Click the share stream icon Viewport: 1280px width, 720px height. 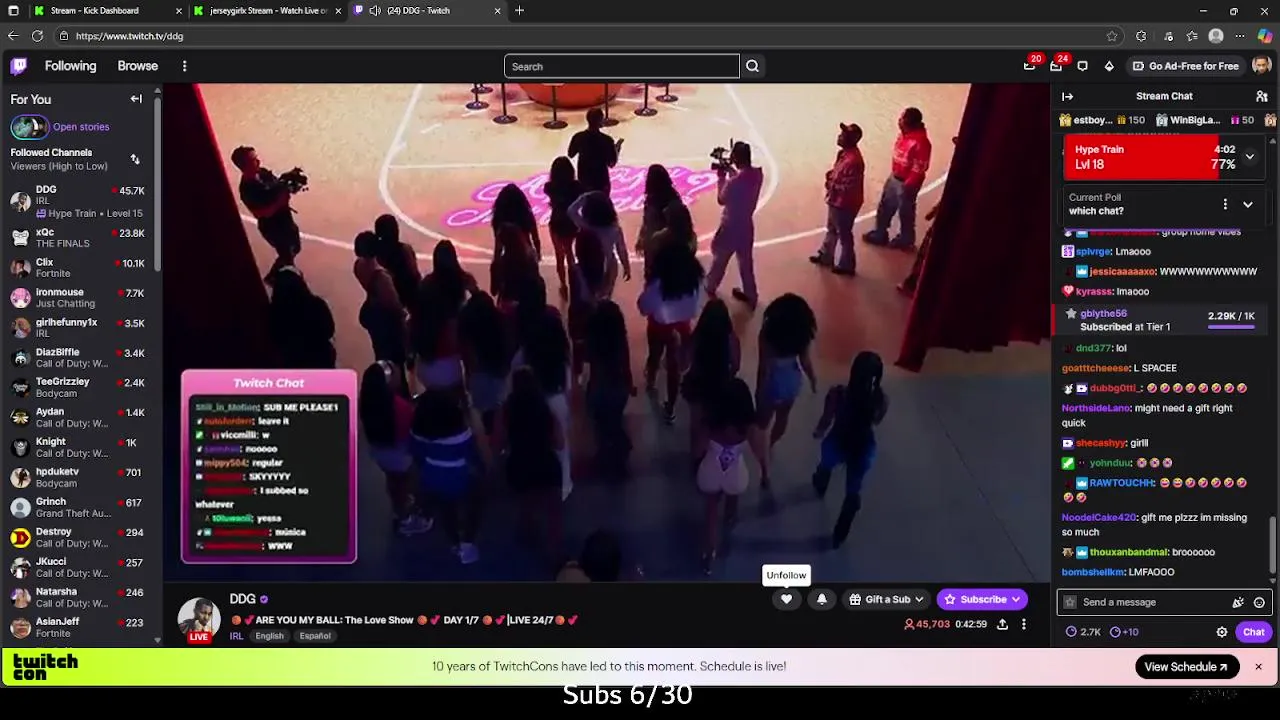coord(1002,624)
